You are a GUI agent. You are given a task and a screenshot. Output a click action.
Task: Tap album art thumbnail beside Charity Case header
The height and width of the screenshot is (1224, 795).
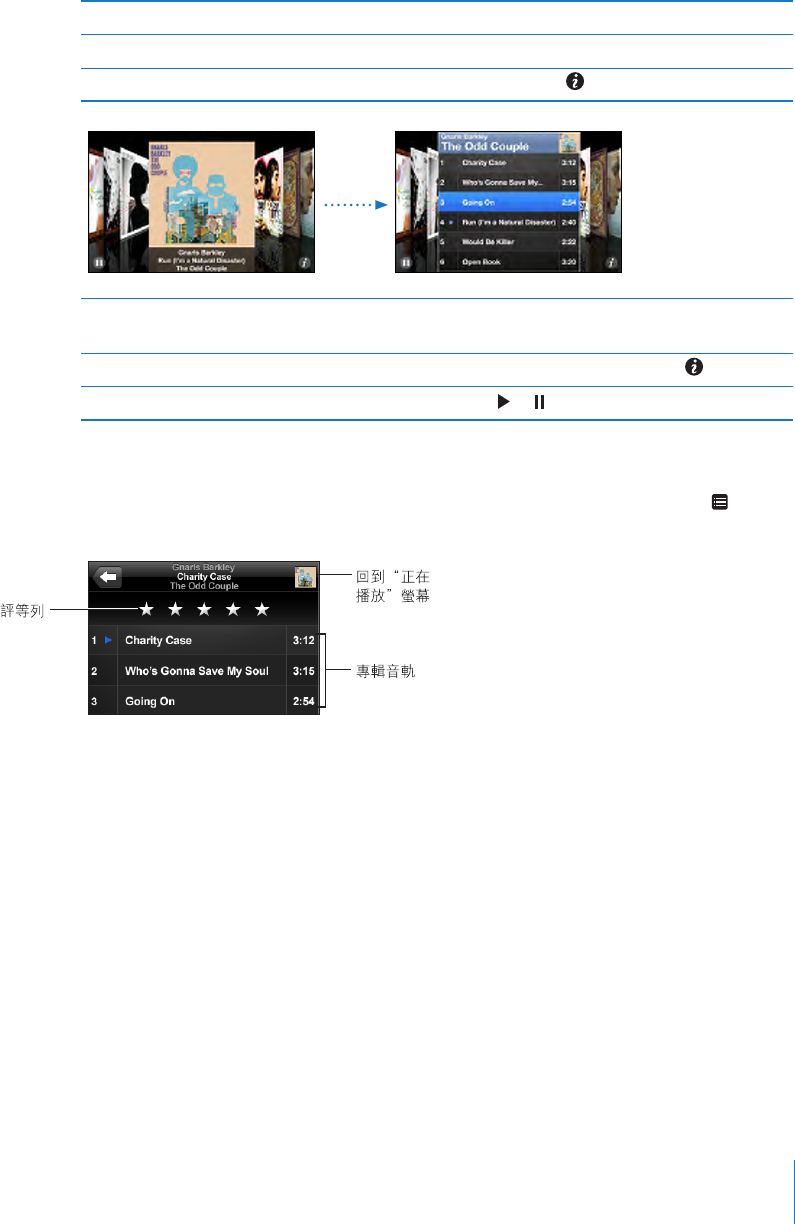pos(305,577)
